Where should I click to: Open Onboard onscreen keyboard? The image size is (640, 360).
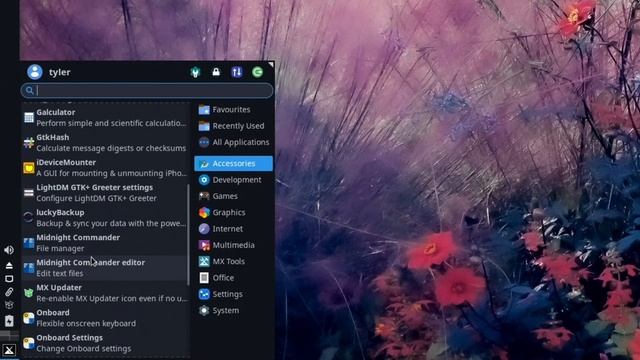point(105,318)
